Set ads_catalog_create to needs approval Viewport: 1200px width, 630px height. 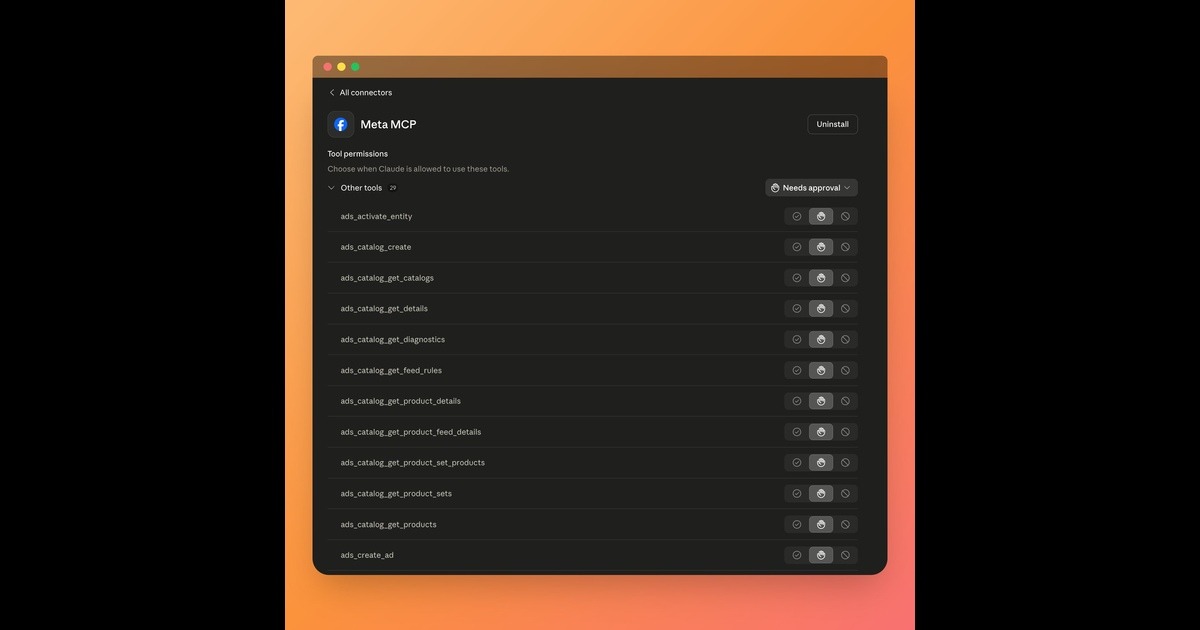[821, 247]
